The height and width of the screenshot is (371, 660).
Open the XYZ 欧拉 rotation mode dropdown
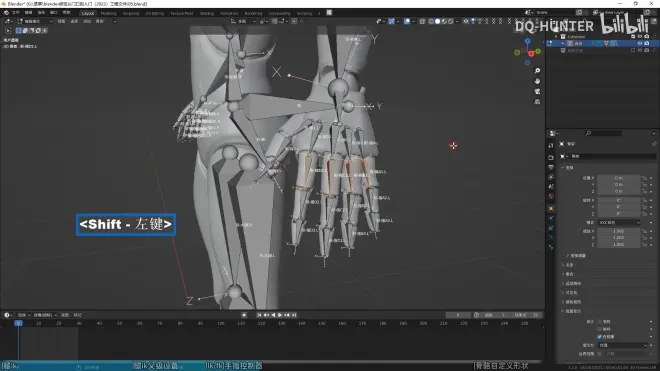(619, 222)
